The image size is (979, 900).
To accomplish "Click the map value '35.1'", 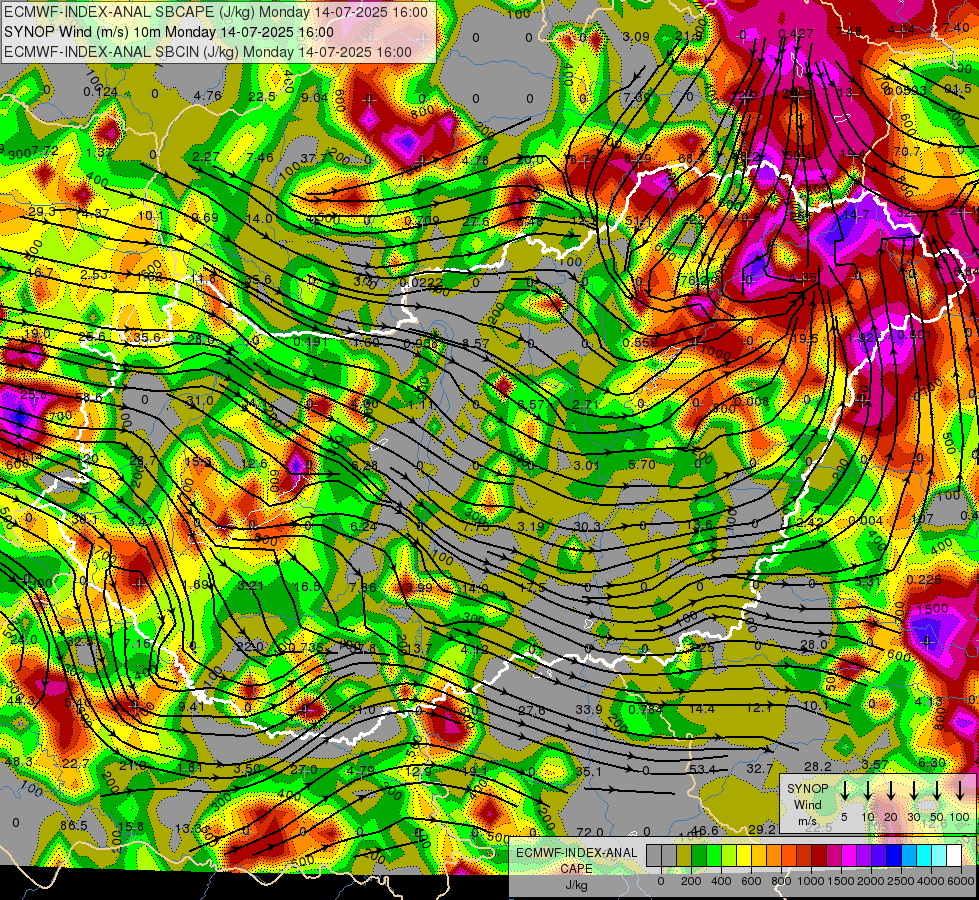I will click(588, 771).
